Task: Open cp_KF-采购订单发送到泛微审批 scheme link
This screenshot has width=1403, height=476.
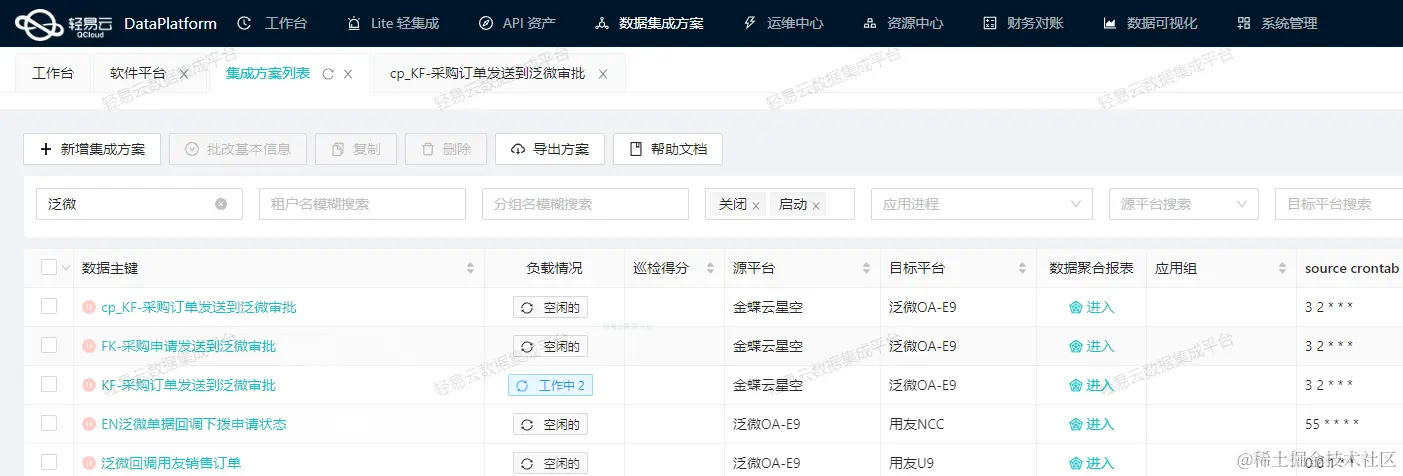Action: (199, 307)
